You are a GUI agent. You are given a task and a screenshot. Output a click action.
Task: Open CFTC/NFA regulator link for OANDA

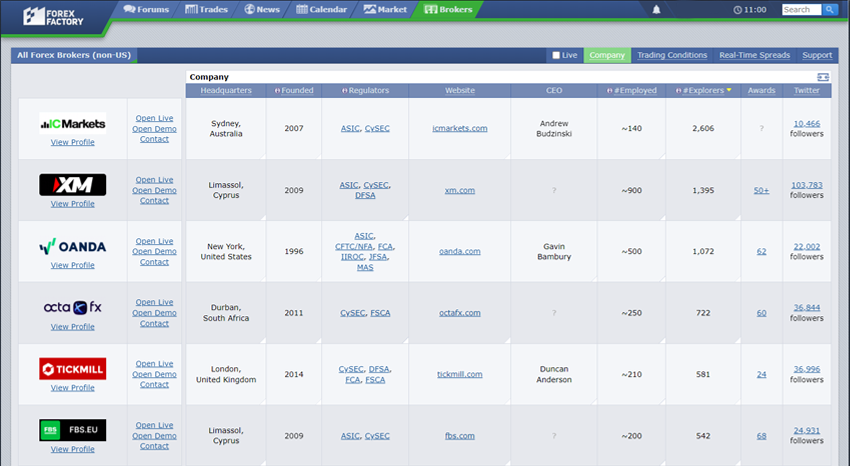(x=354, y=246)
